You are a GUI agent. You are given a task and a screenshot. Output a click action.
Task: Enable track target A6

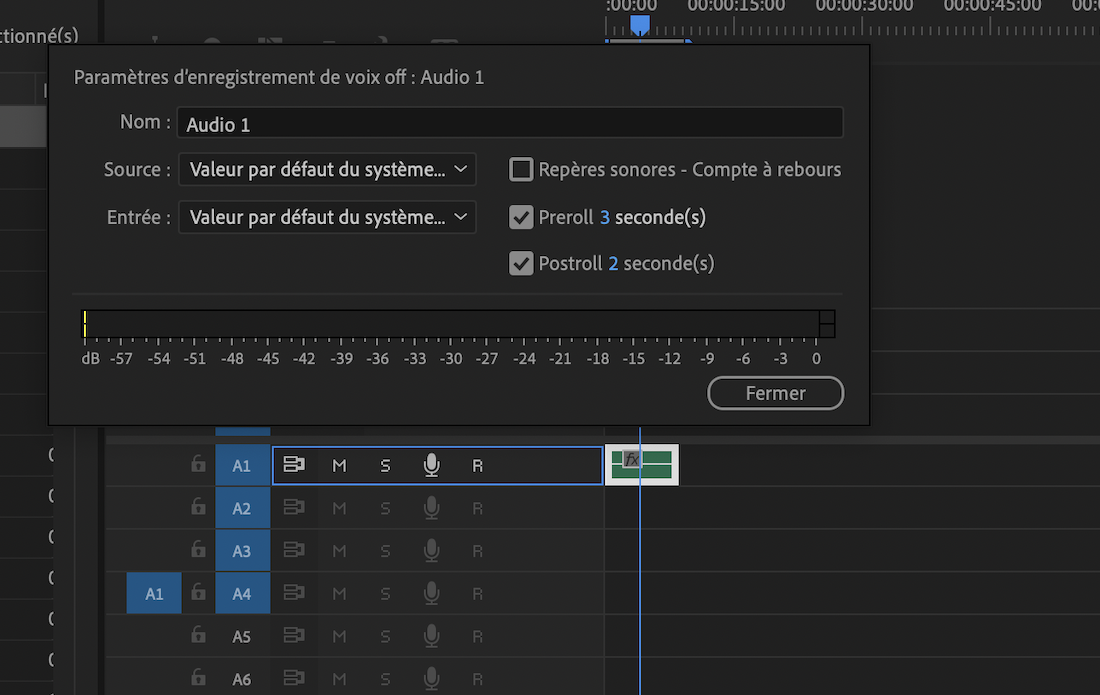pos(242,679)
